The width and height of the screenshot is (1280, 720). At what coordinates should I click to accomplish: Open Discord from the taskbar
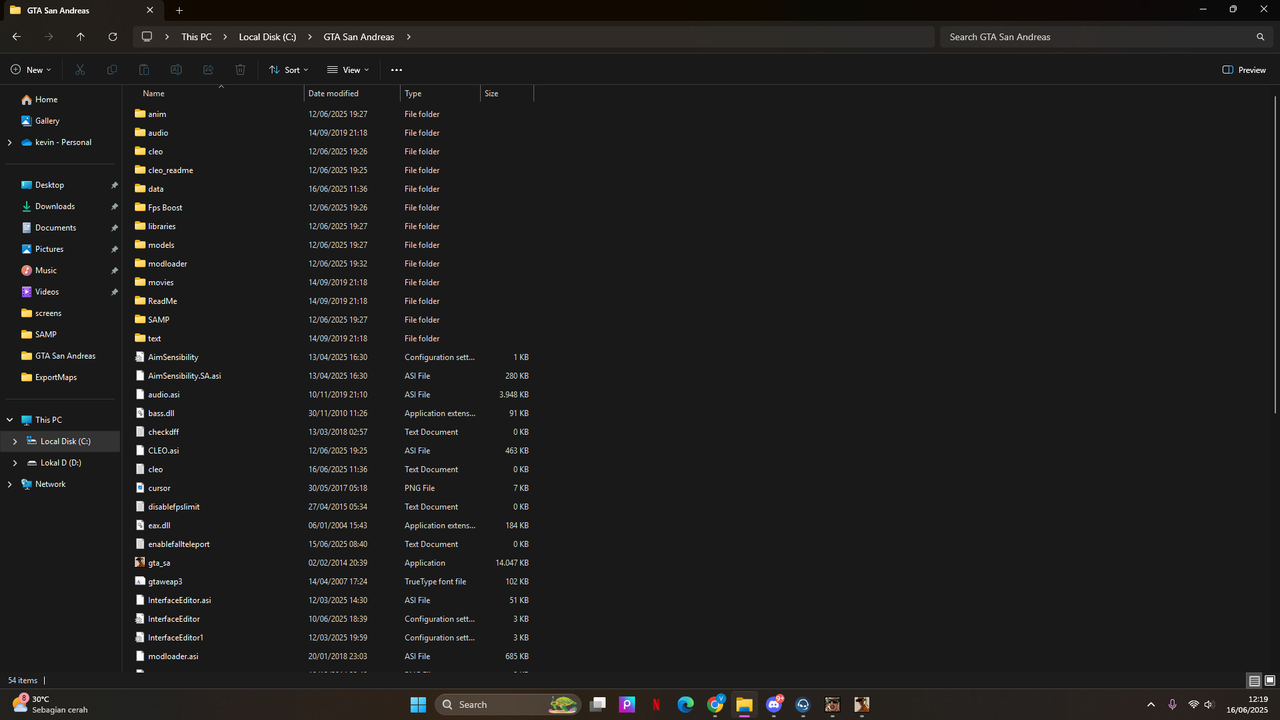(x=774, y=704)
